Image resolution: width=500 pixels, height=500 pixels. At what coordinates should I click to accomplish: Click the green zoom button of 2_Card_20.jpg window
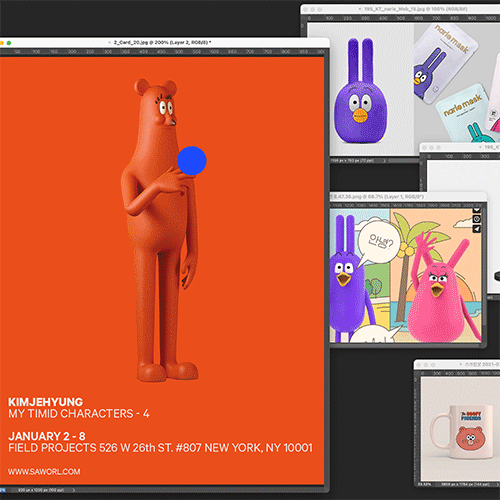(9, 43)
